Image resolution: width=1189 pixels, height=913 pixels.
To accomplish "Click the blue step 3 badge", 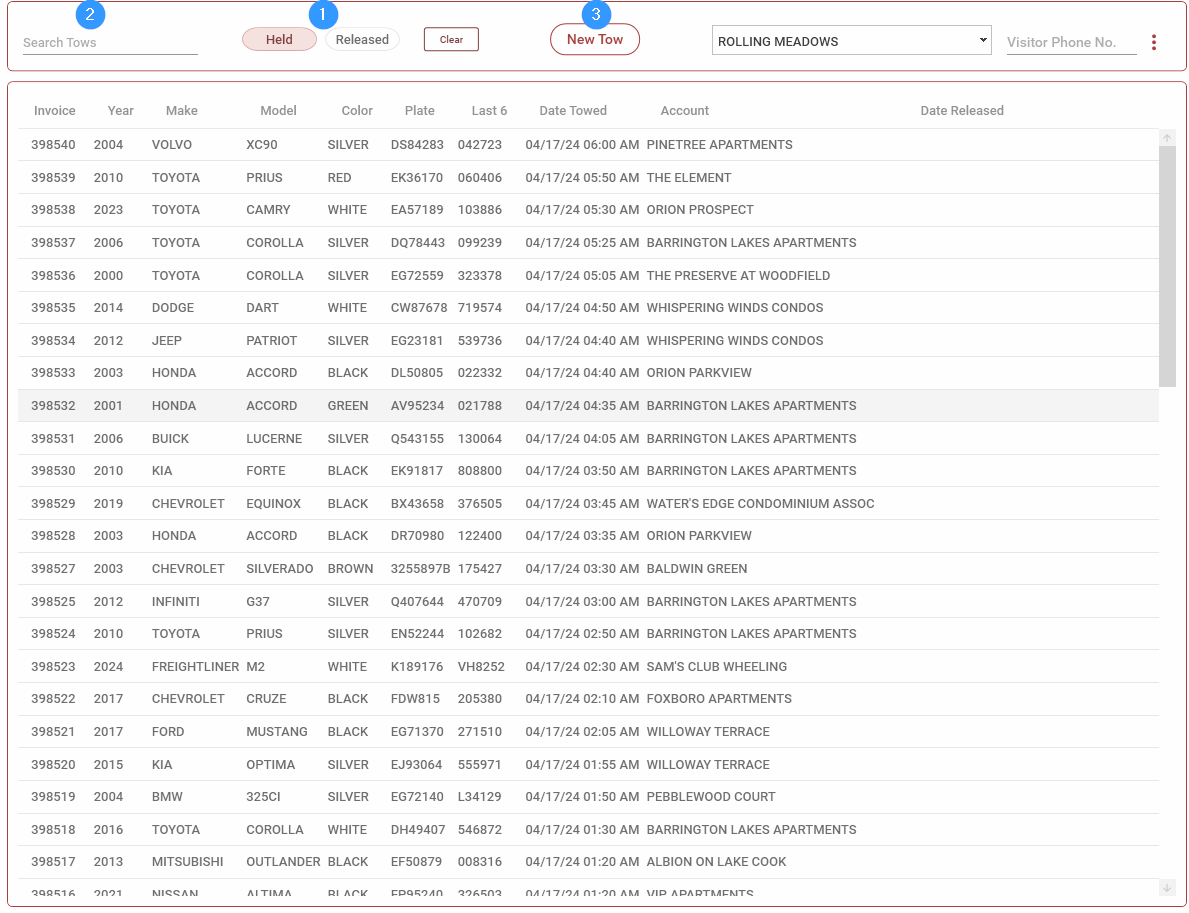I will [597, 15].
